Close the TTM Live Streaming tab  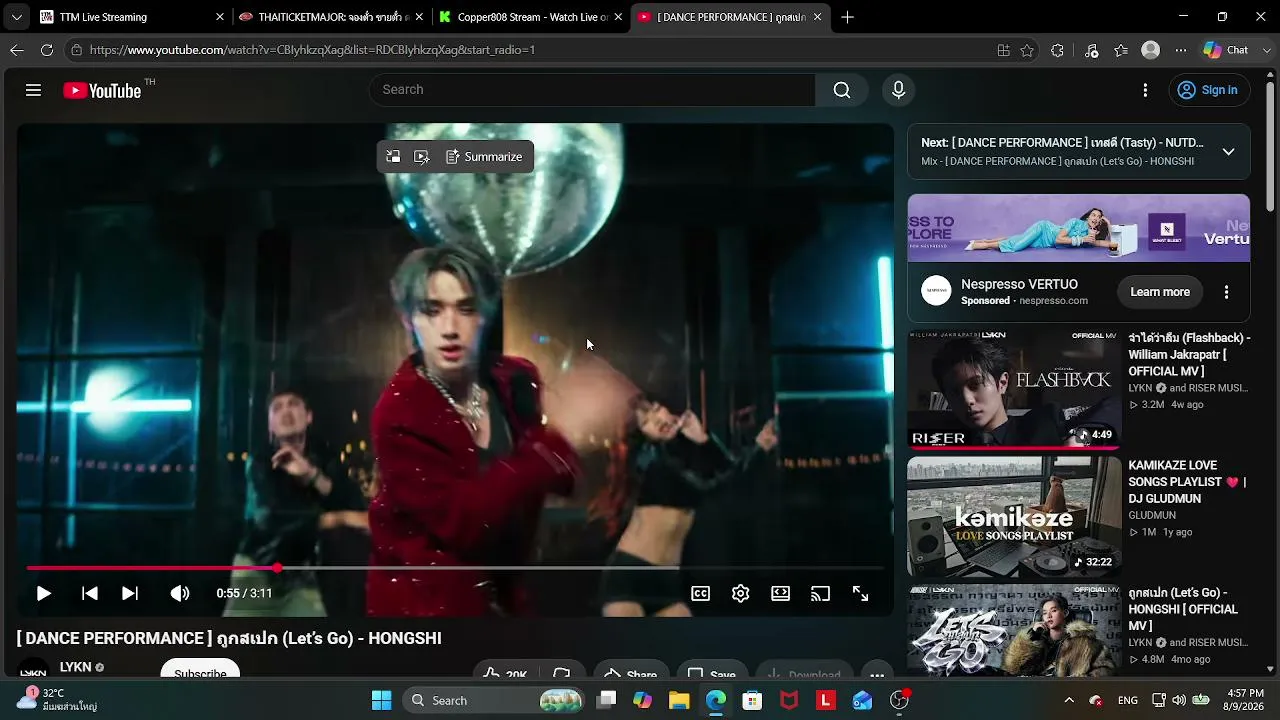tap(220, 17)
